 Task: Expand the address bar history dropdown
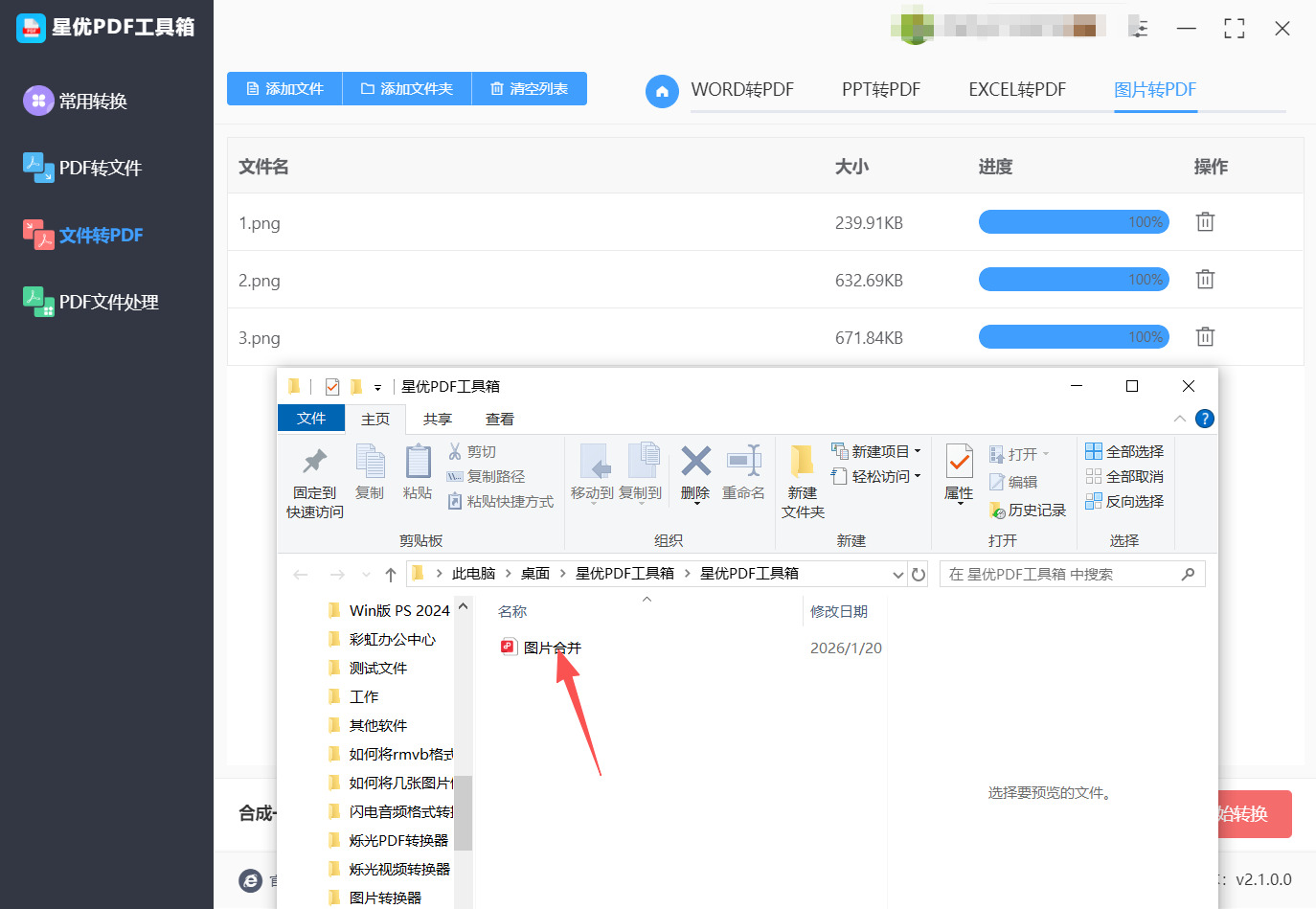point(898,575)
